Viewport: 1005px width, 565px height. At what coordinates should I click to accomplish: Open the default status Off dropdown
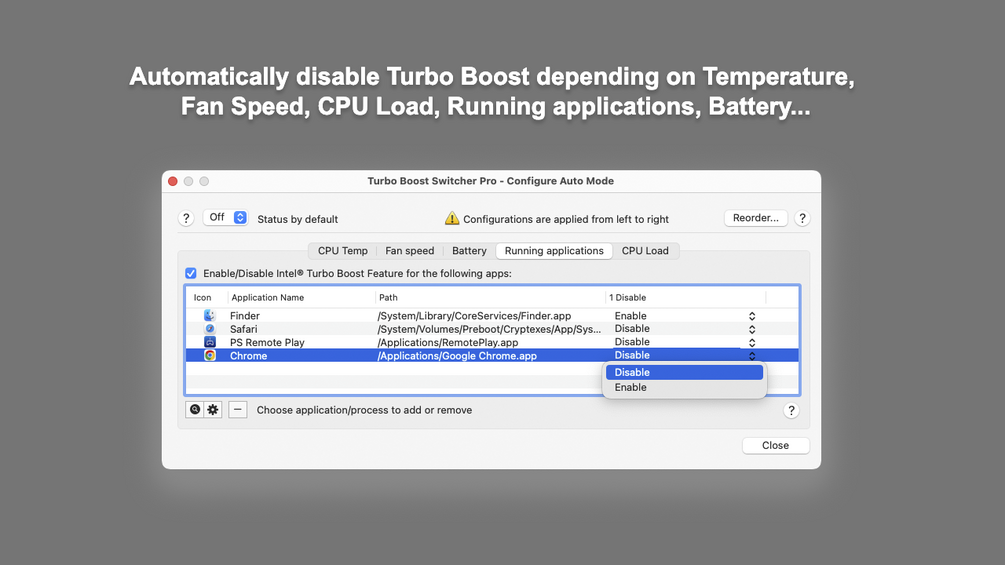point(225,218)
